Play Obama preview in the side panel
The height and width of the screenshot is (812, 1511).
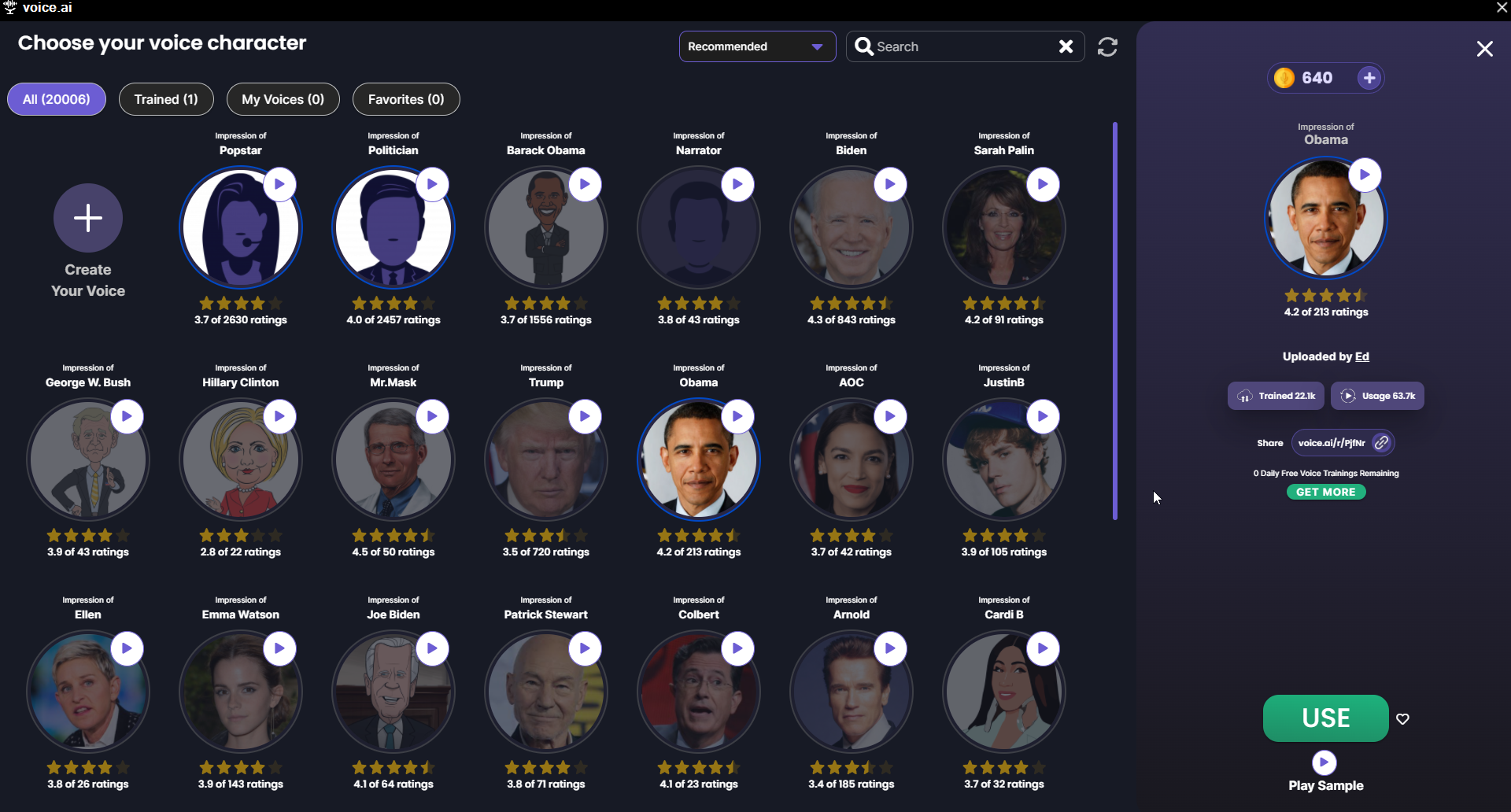[1365, 175]
